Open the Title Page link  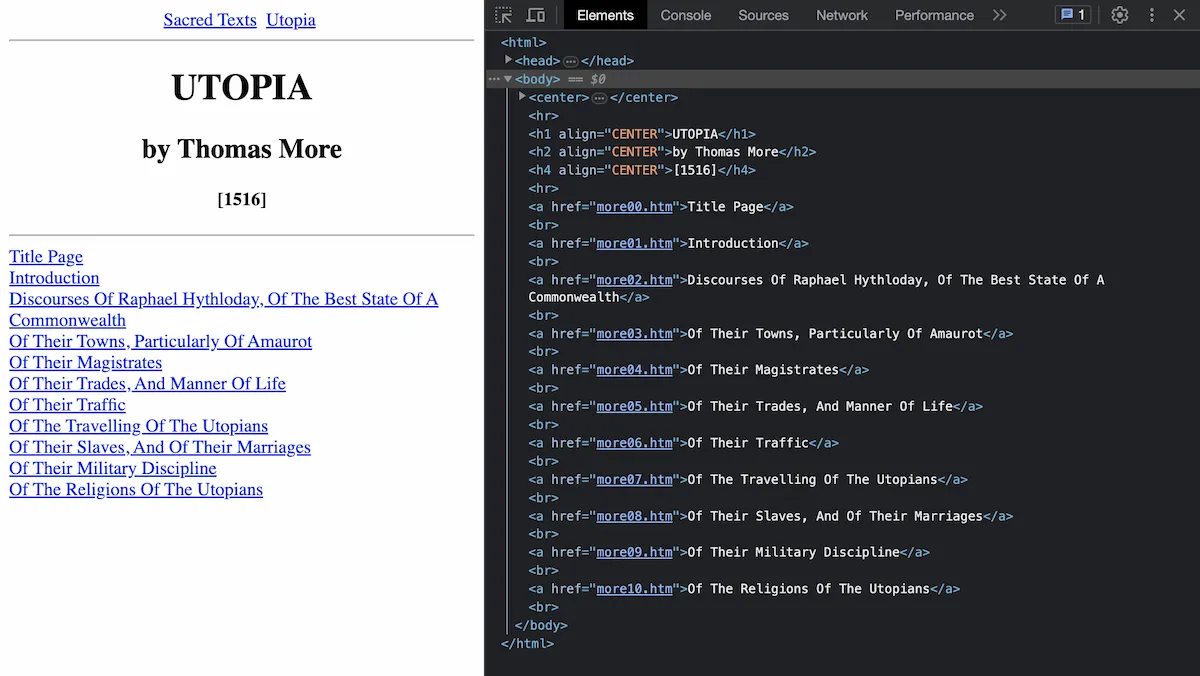(46, 257)
